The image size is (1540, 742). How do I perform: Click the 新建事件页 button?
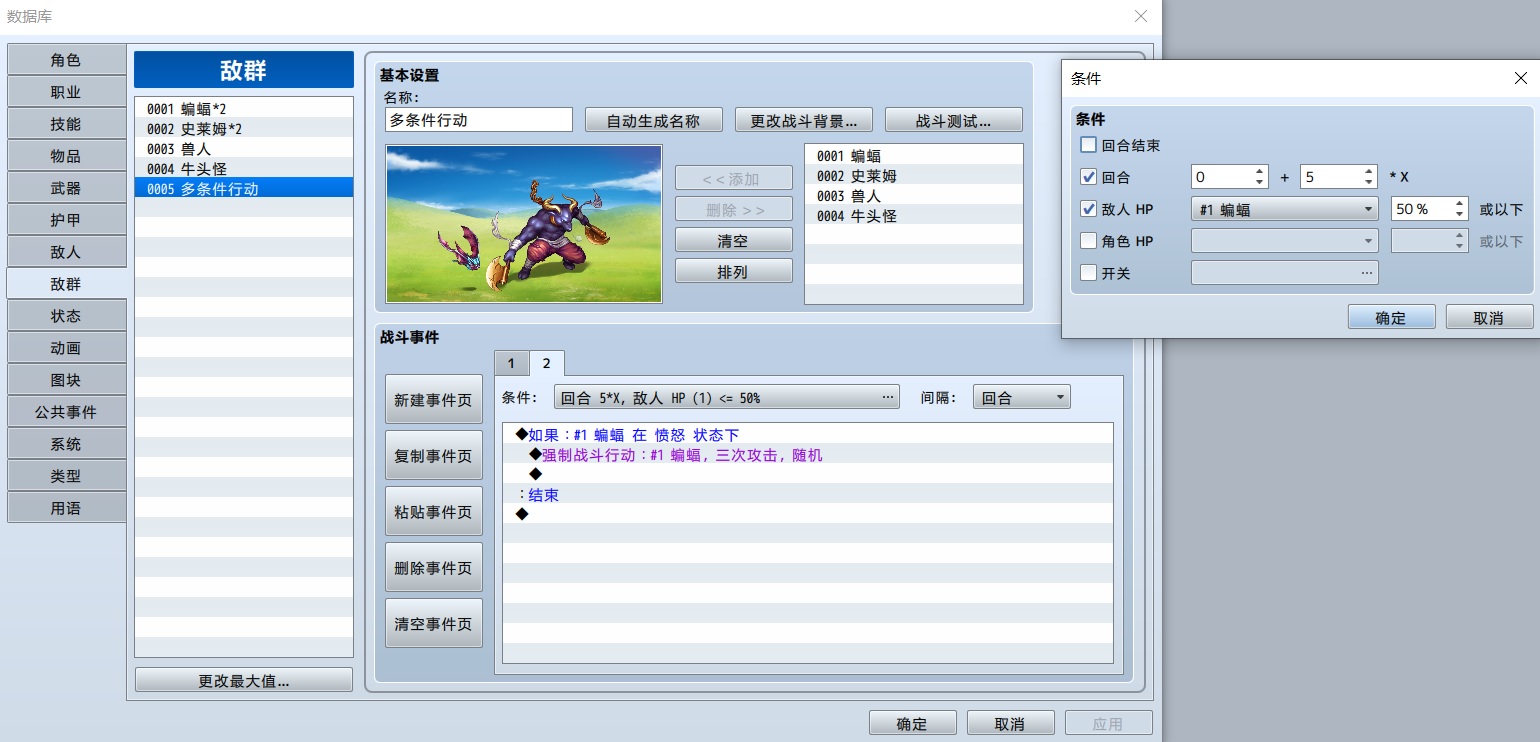coord(434,400)
